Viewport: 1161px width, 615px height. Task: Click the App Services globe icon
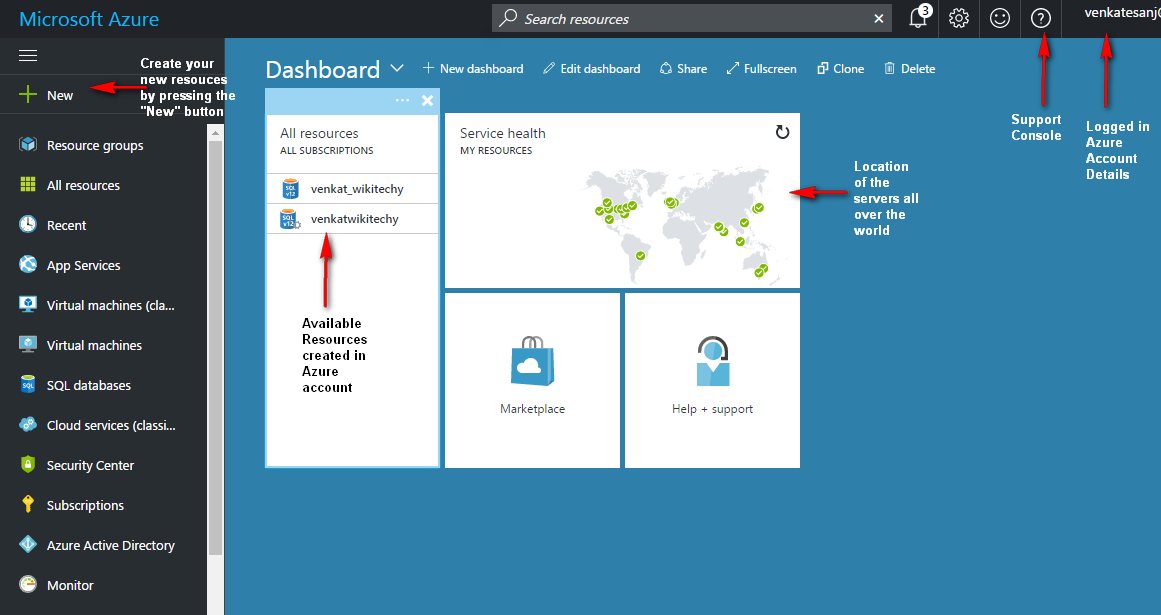tap(28, 264)
